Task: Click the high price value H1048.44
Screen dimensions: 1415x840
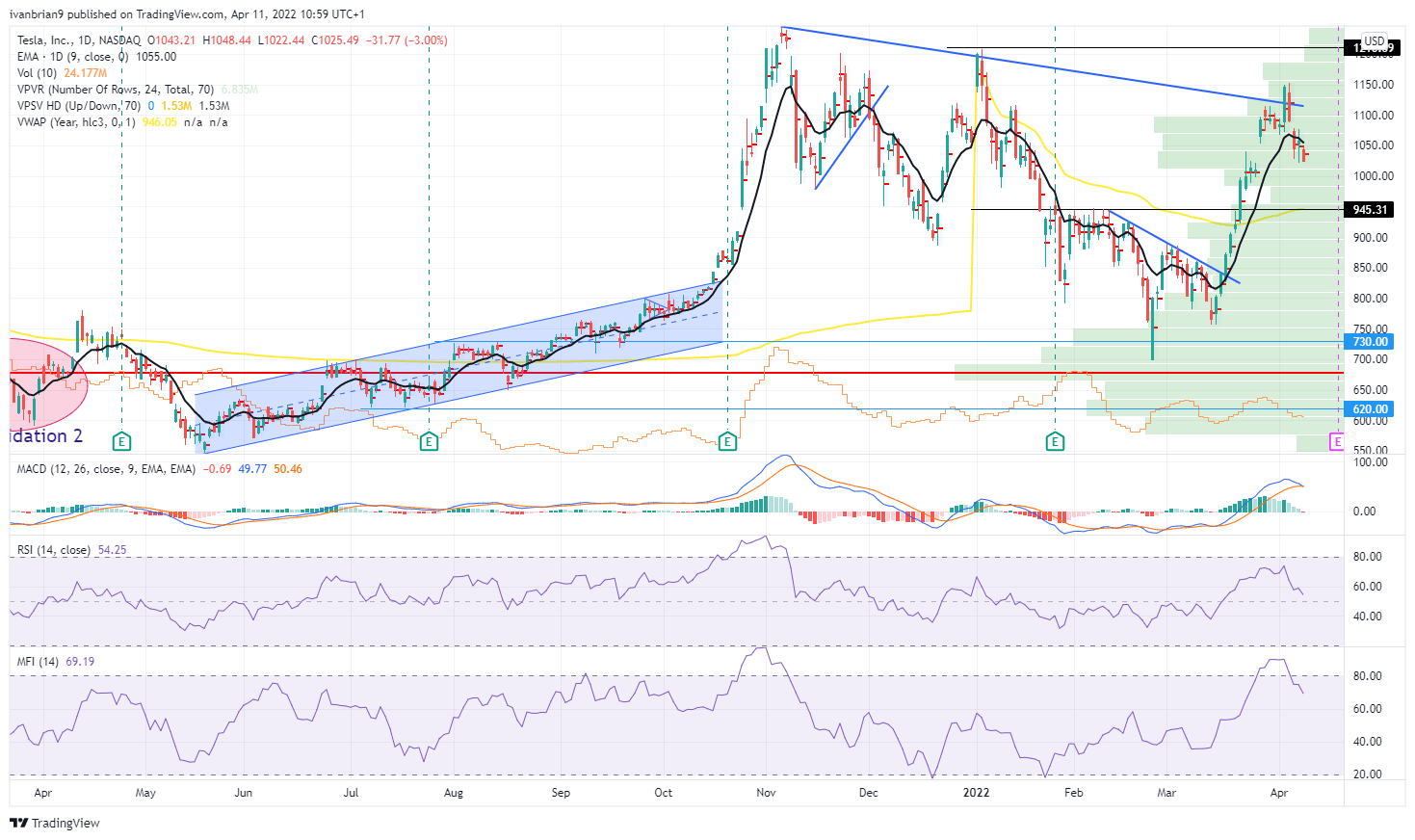Action: pyautogui.click(x=227, y=40)
